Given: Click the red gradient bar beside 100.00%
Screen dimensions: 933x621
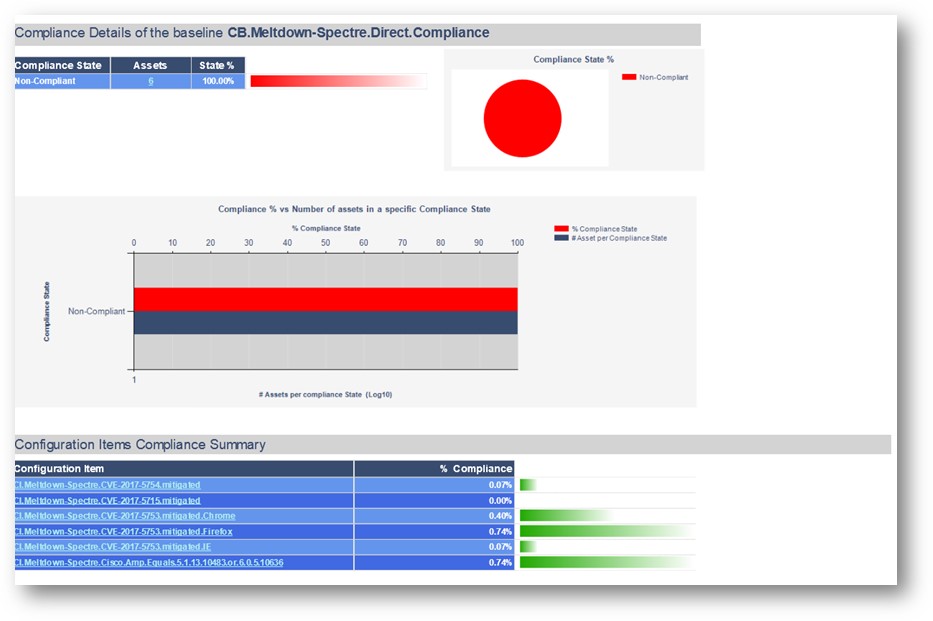Looking at the screenshot, I should (x=338, y=81).
